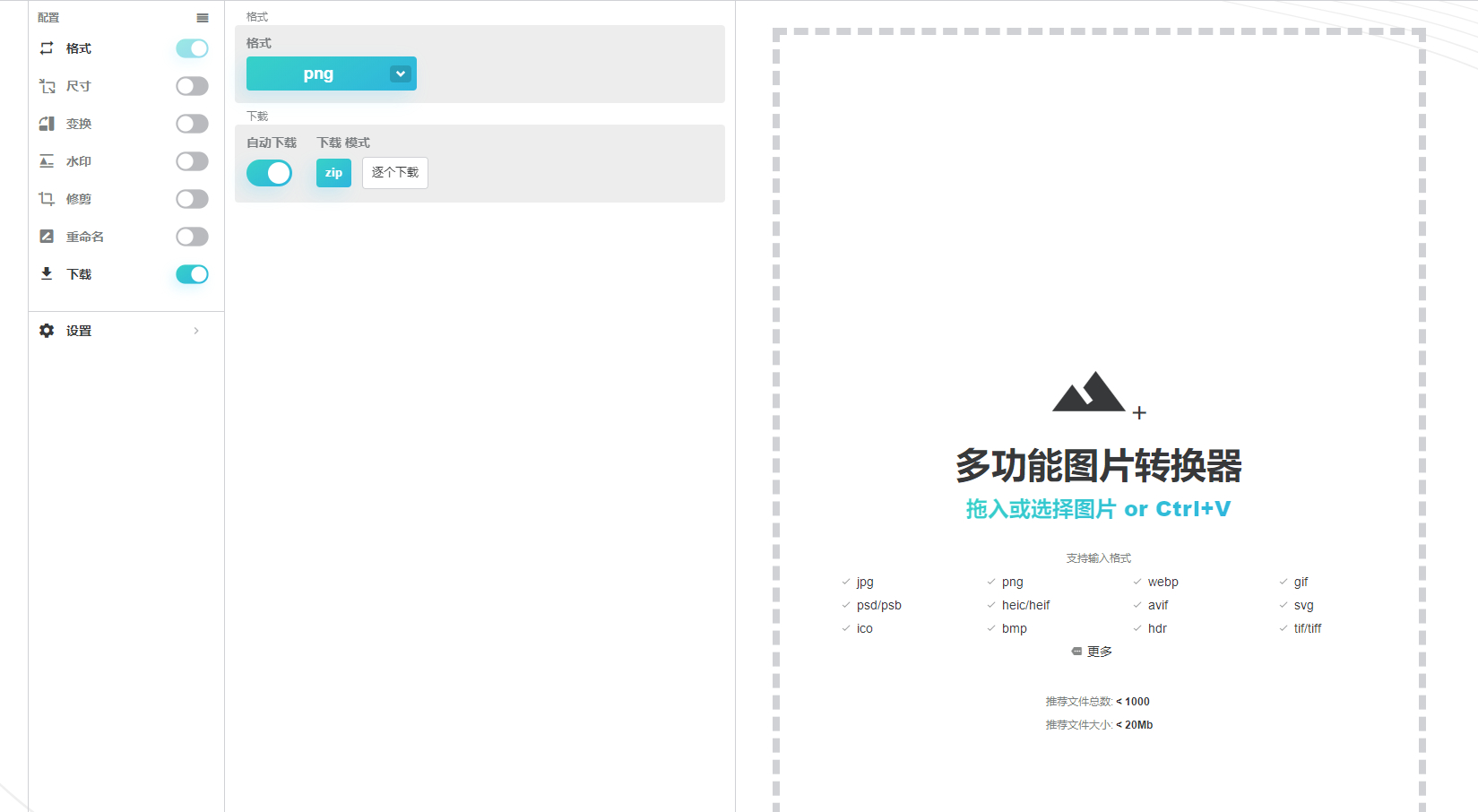Select the 尺寸 sidebar item
1478x812 pixels.
(x=79, y=86)
